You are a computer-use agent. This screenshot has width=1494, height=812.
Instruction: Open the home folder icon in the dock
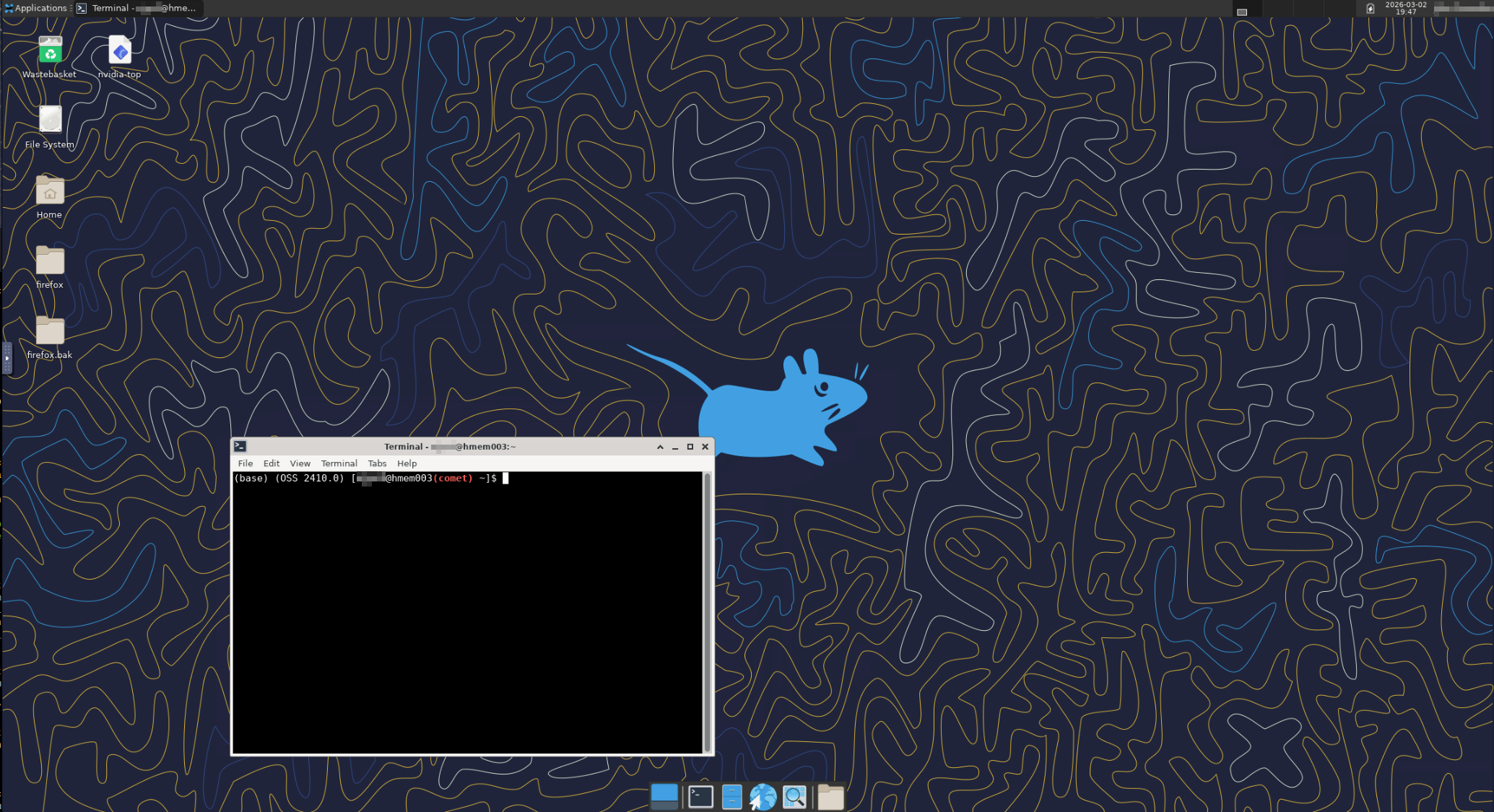click(830, 797)
